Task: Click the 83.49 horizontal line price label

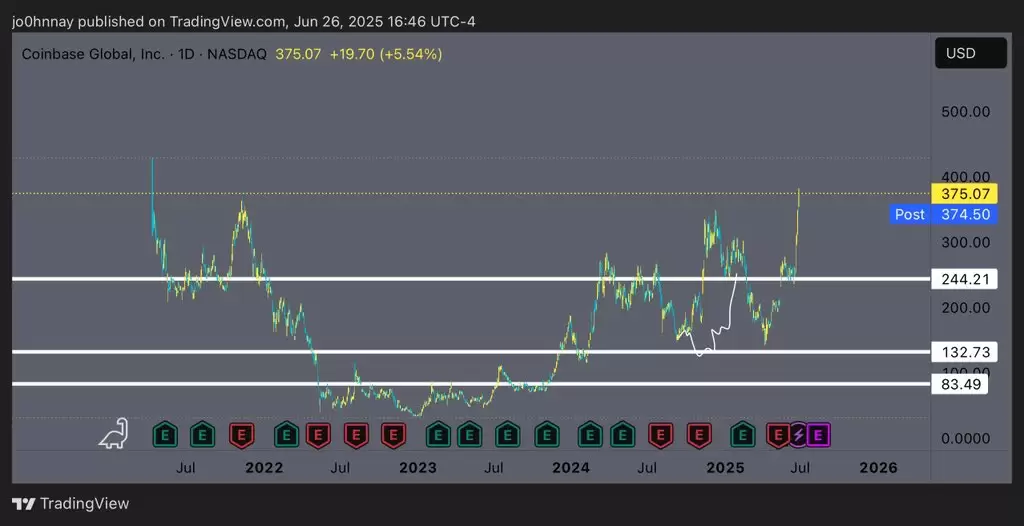Action: click(x=959, y=384)
